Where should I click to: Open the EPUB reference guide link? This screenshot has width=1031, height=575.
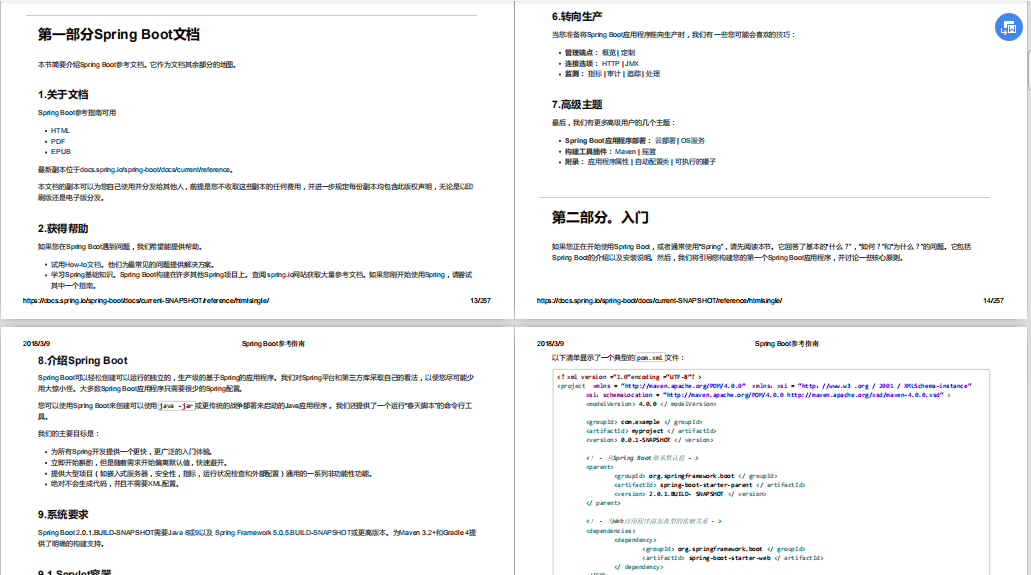pyautogui.click(x=60, y=152)
